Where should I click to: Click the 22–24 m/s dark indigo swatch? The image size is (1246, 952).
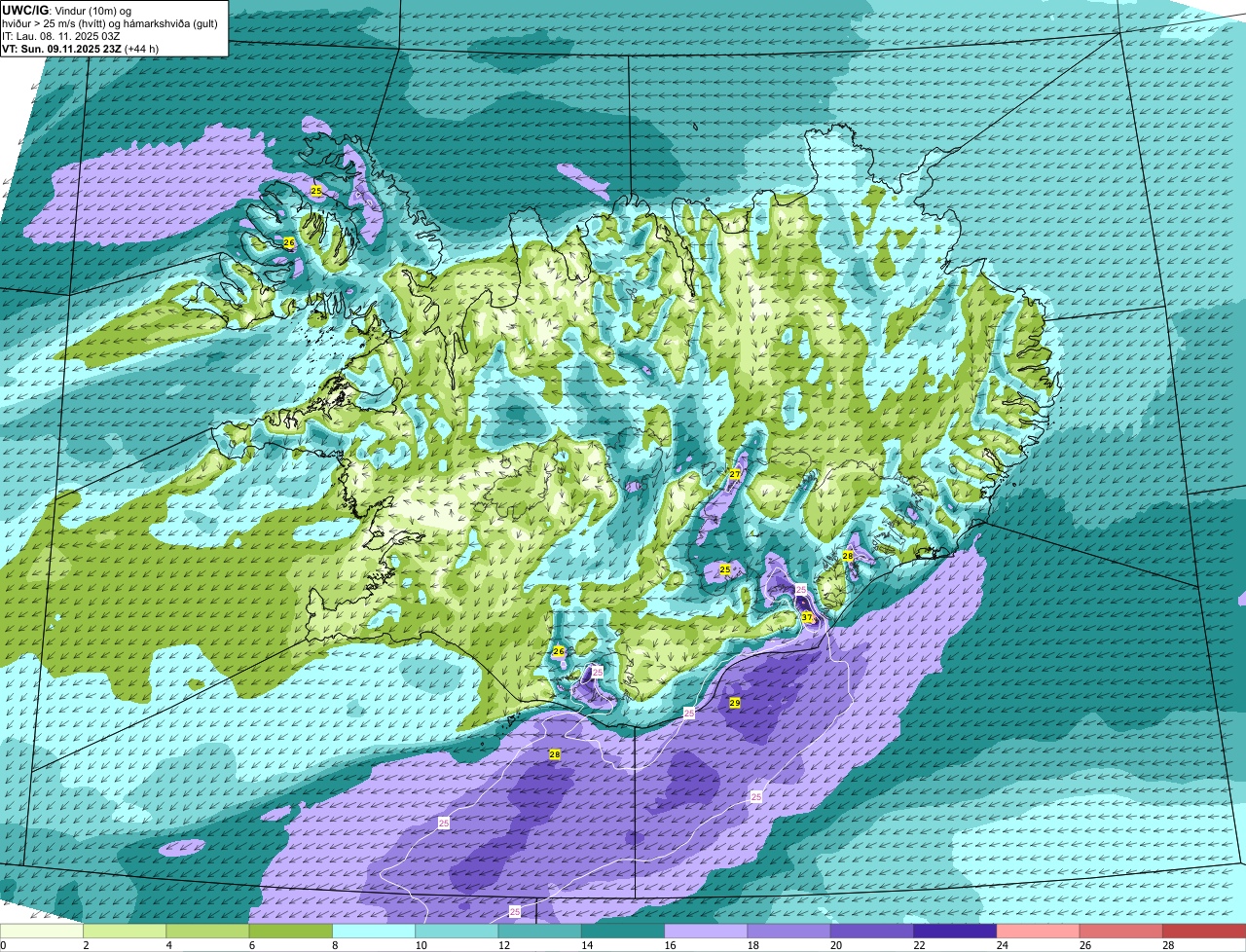point(955,931)
